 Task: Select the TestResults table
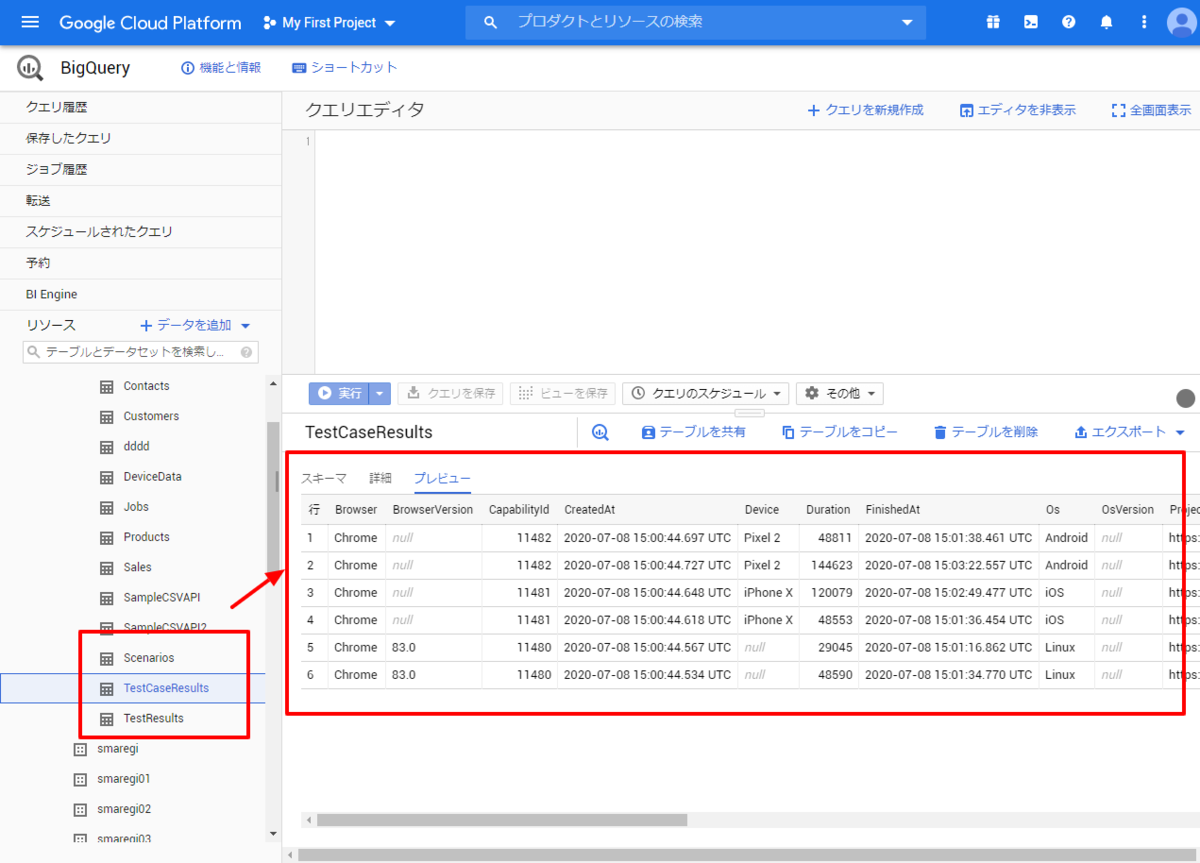pyautogui.click(x=153, y=718)
